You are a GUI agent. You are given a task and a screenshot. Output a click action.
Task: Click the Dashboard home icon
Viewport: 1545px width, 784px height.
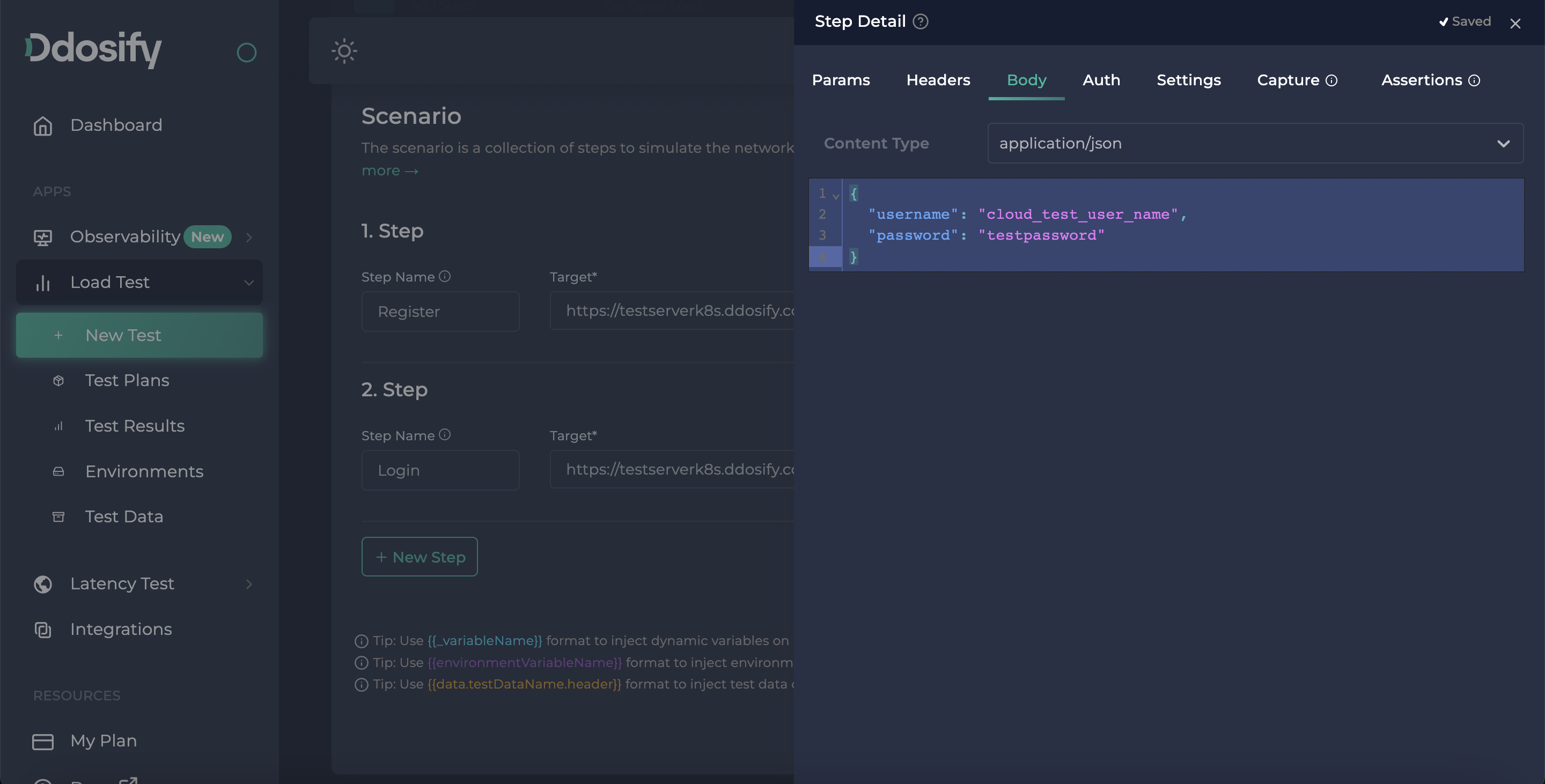click(42, 126)
